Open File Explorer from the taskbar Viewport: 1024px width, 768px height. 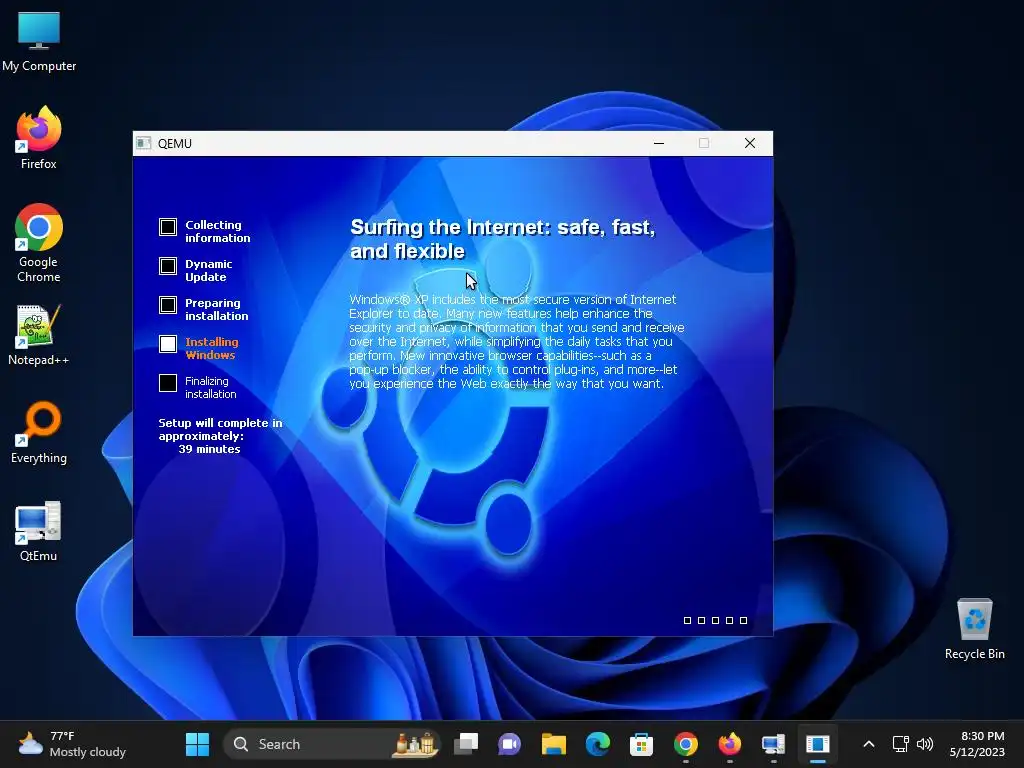coord(553,744)
